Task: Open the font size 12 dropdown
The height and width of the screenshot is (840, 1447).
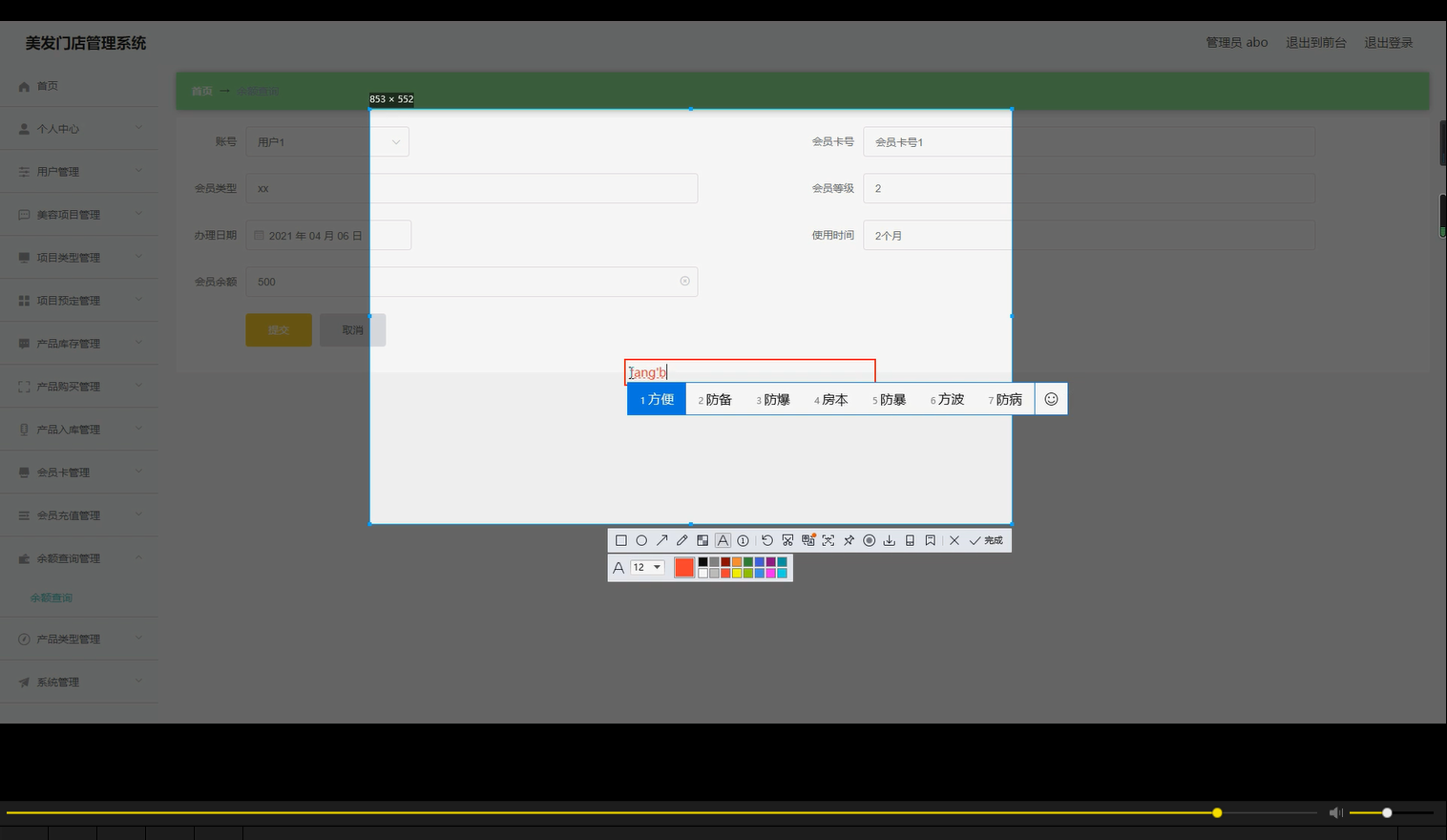Action: tap(647, 567)
